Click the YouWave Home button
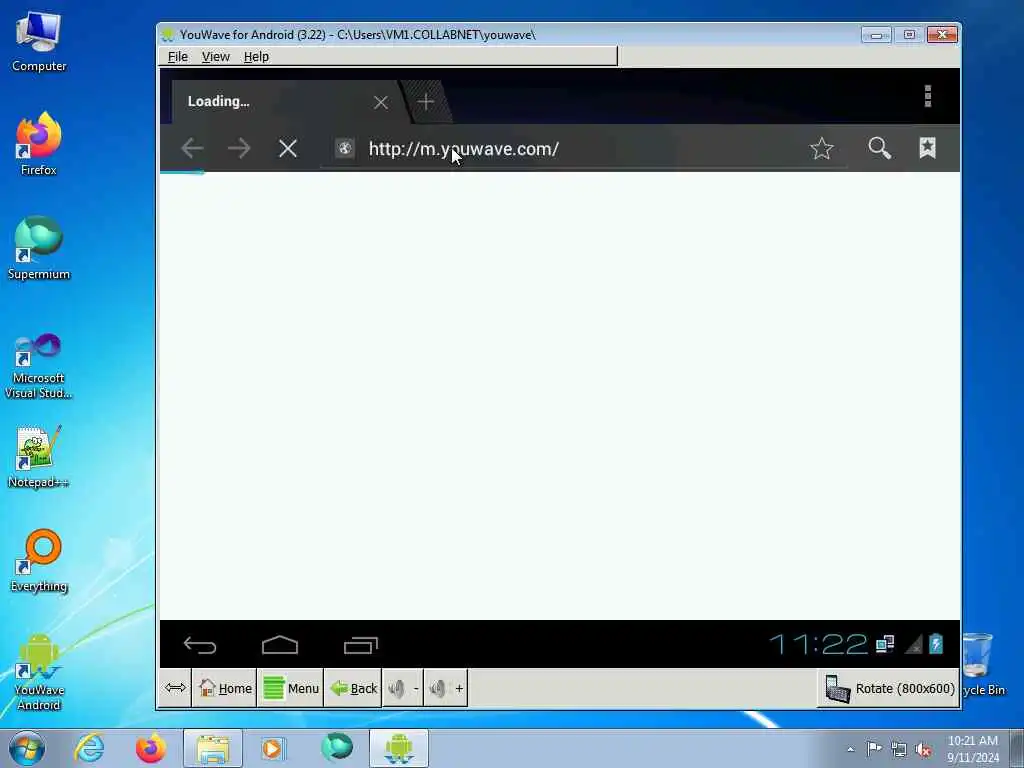The width and height of the screenshot is (1024, 768). point(225,688)
